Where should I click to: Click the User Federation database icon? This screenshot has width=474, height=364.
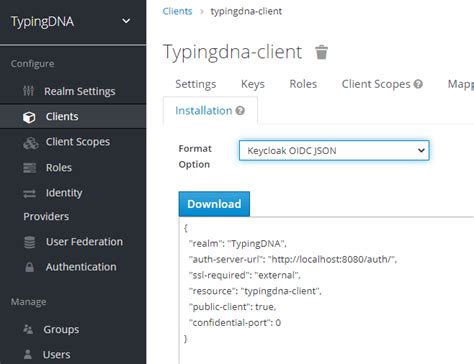coord(30,242)
